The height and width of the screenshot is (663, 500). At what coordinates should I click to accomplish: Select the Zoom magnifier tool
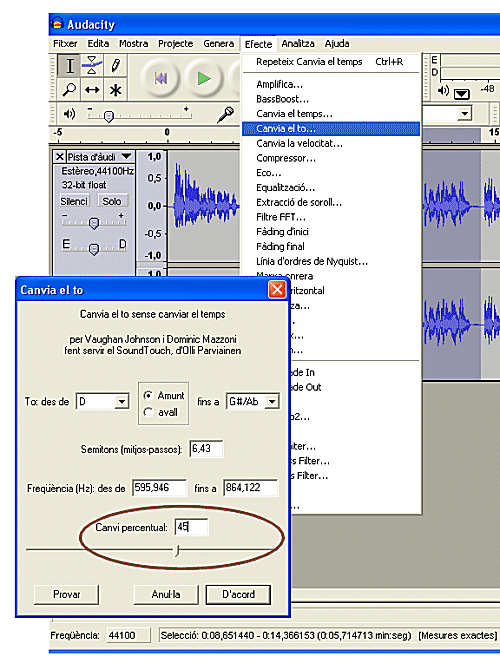click(69, 89)
